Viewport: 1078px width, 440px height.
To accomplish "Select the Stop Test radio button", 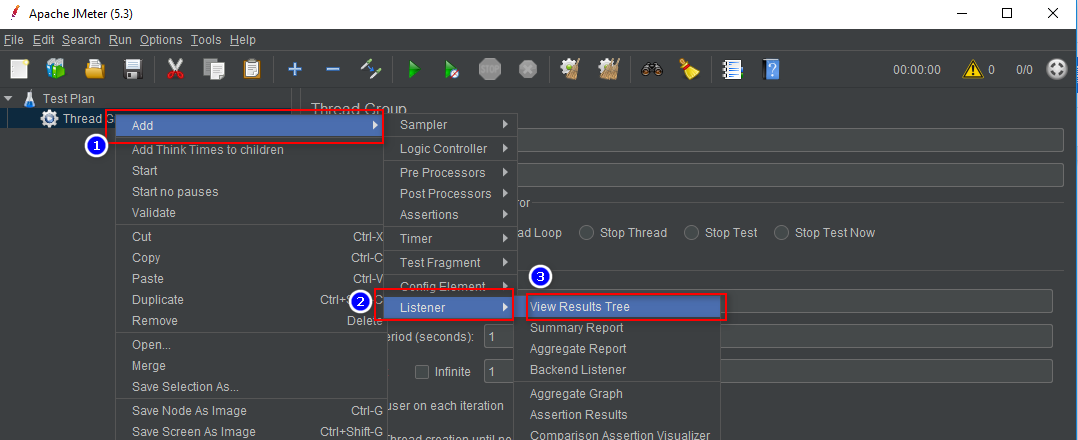I will tap(692, 232).
